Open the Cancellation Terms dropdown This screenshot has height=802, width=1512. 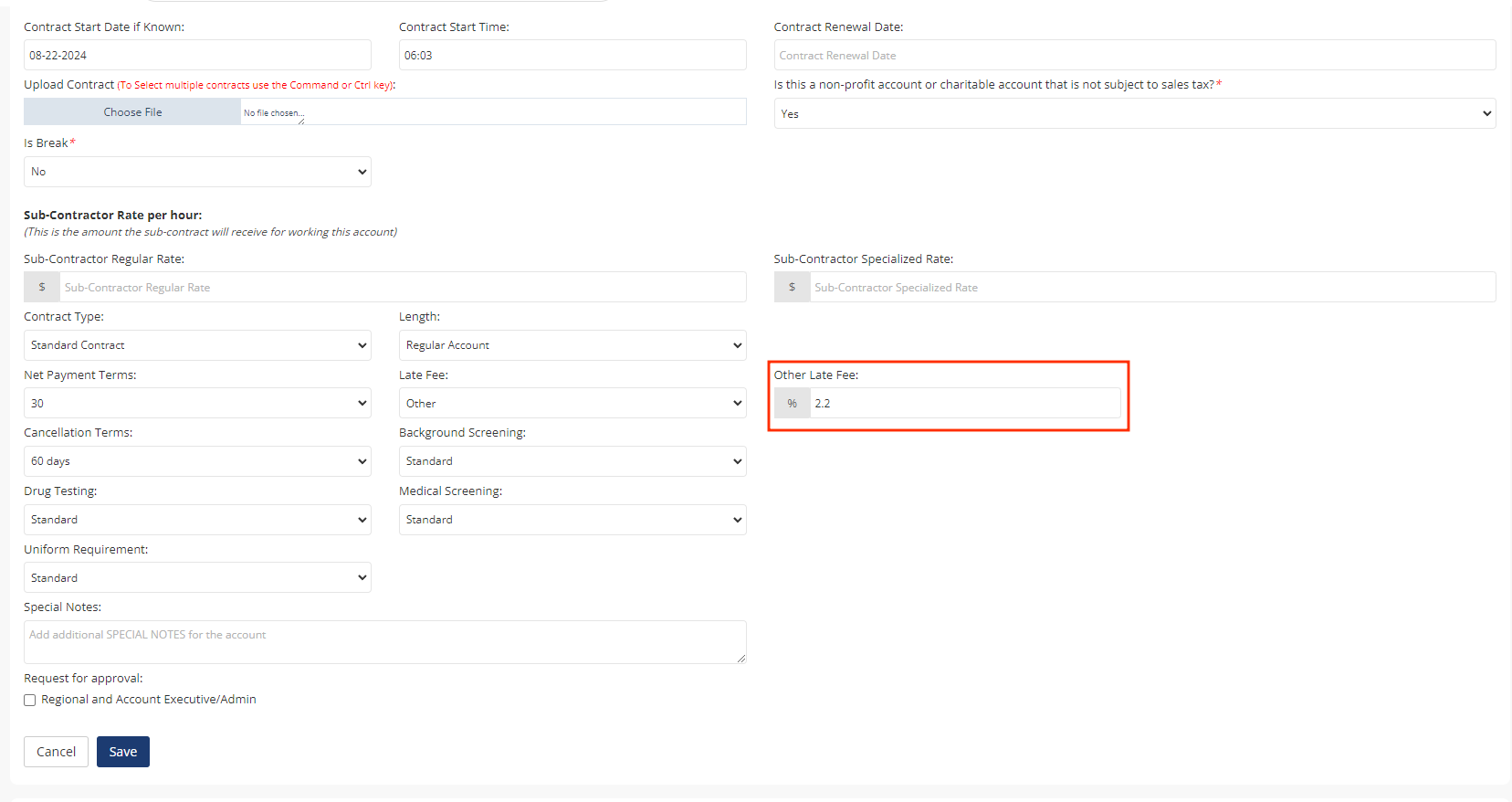(x=197, y=461)
